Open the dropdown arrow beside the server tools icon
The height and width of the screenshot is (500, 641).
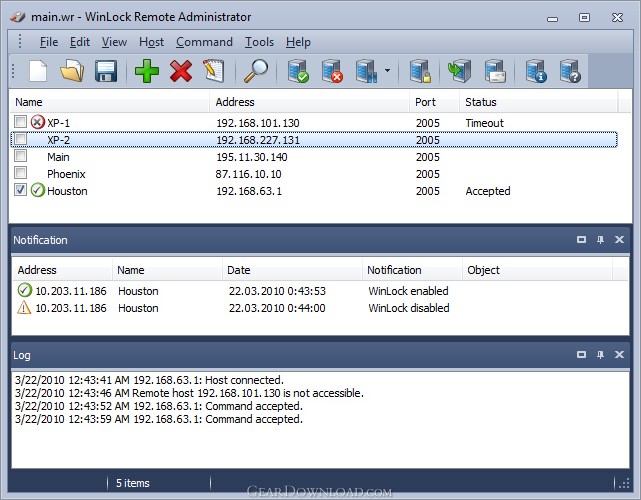[x=387, y=70]
